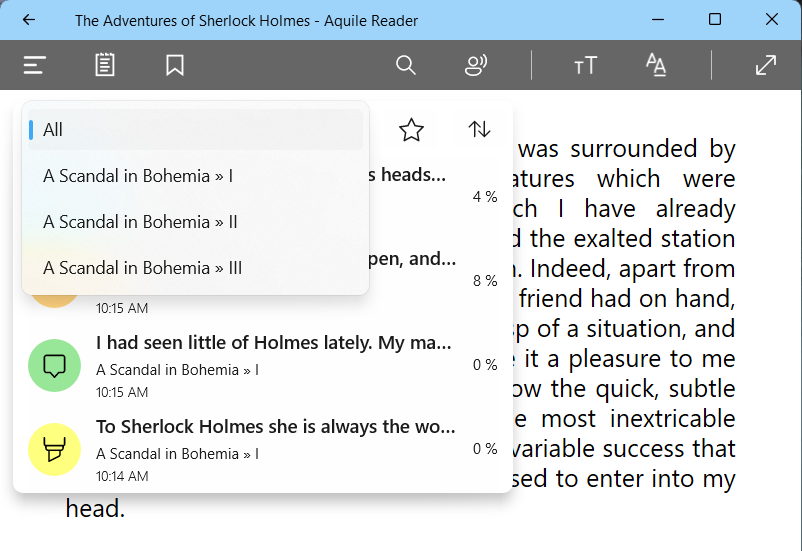802x551 pixels.
Task: Maximize the Aquile Reader window
Action: point(715,20)
